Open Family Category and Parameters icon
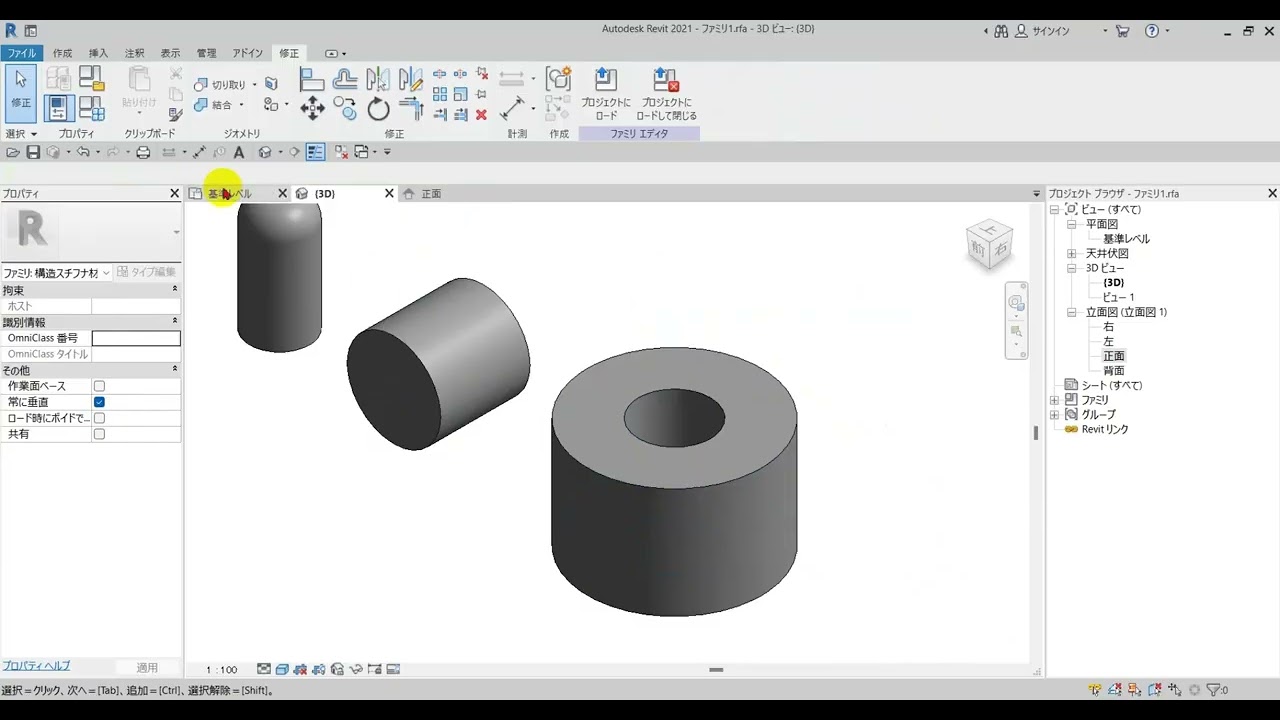This screenshot has width=1280, height=720. tap(92, 78)
